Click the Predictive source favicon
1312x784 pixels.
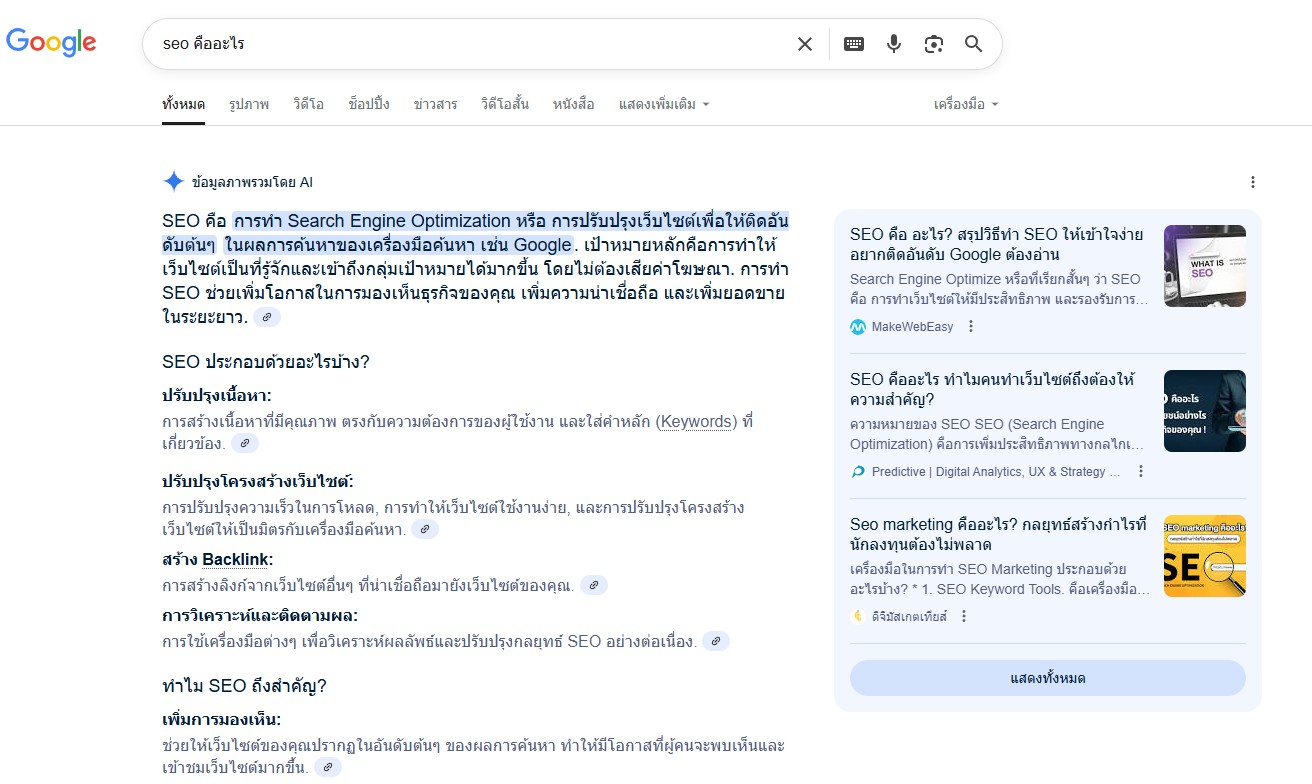click(858, 471)
